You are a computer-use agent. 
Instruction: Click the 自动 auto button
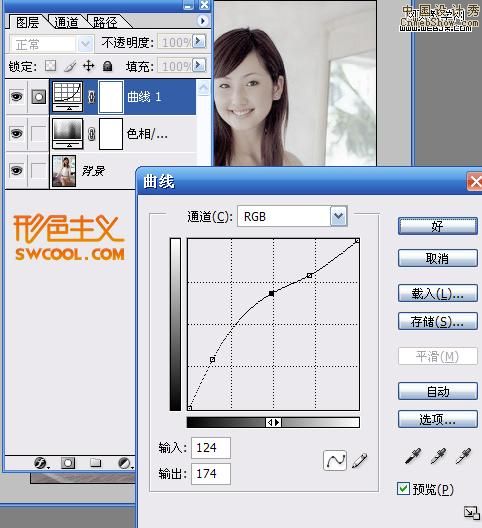pos(438,391)
